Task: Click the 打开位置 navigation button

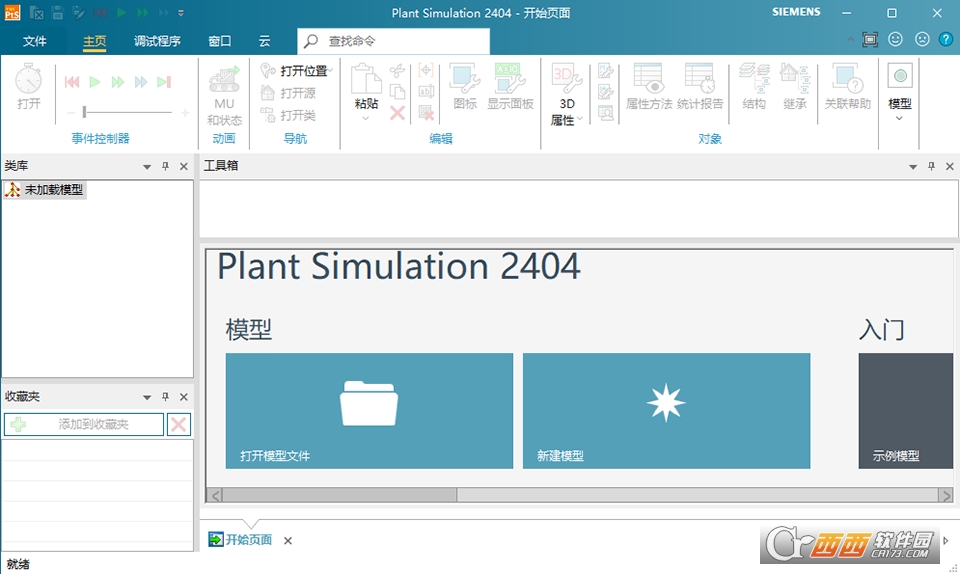Action: [296, 71]
